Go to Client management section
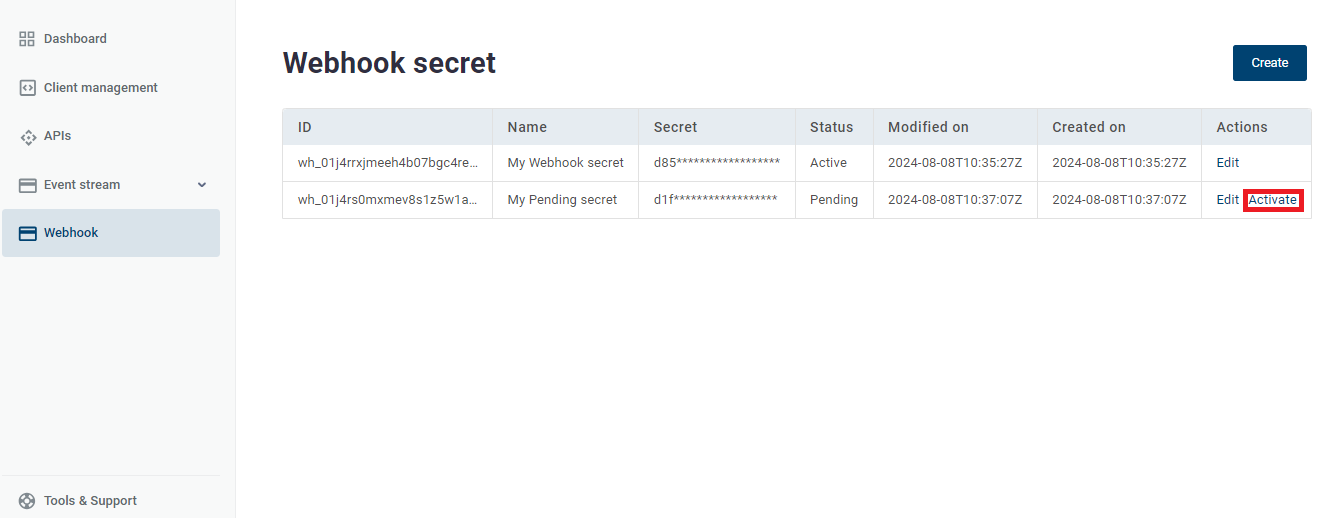The width and height of the screenshot is (1323, 518). pos(100,88)
